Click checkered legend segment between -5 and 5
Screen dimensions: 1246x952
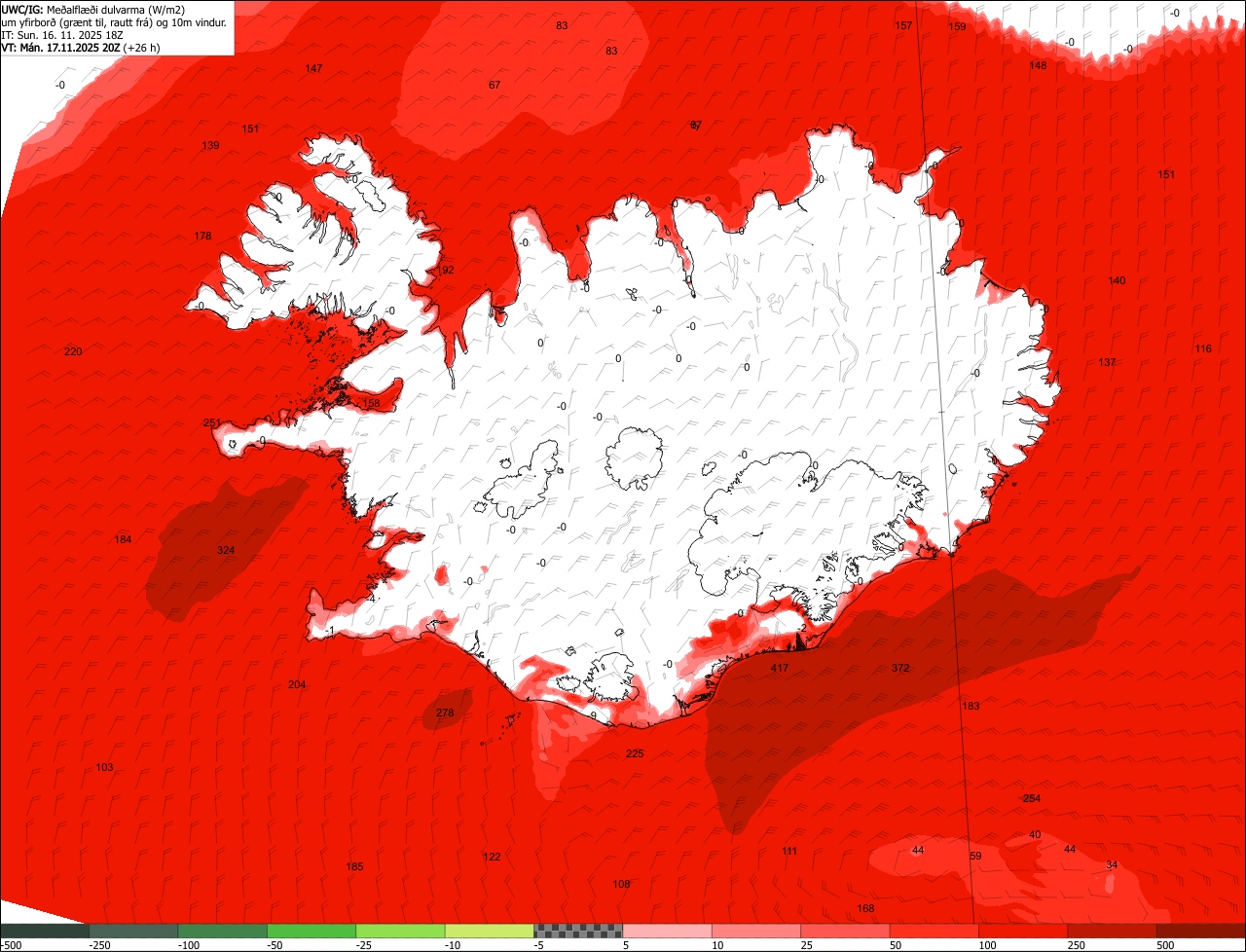point(578,931)
